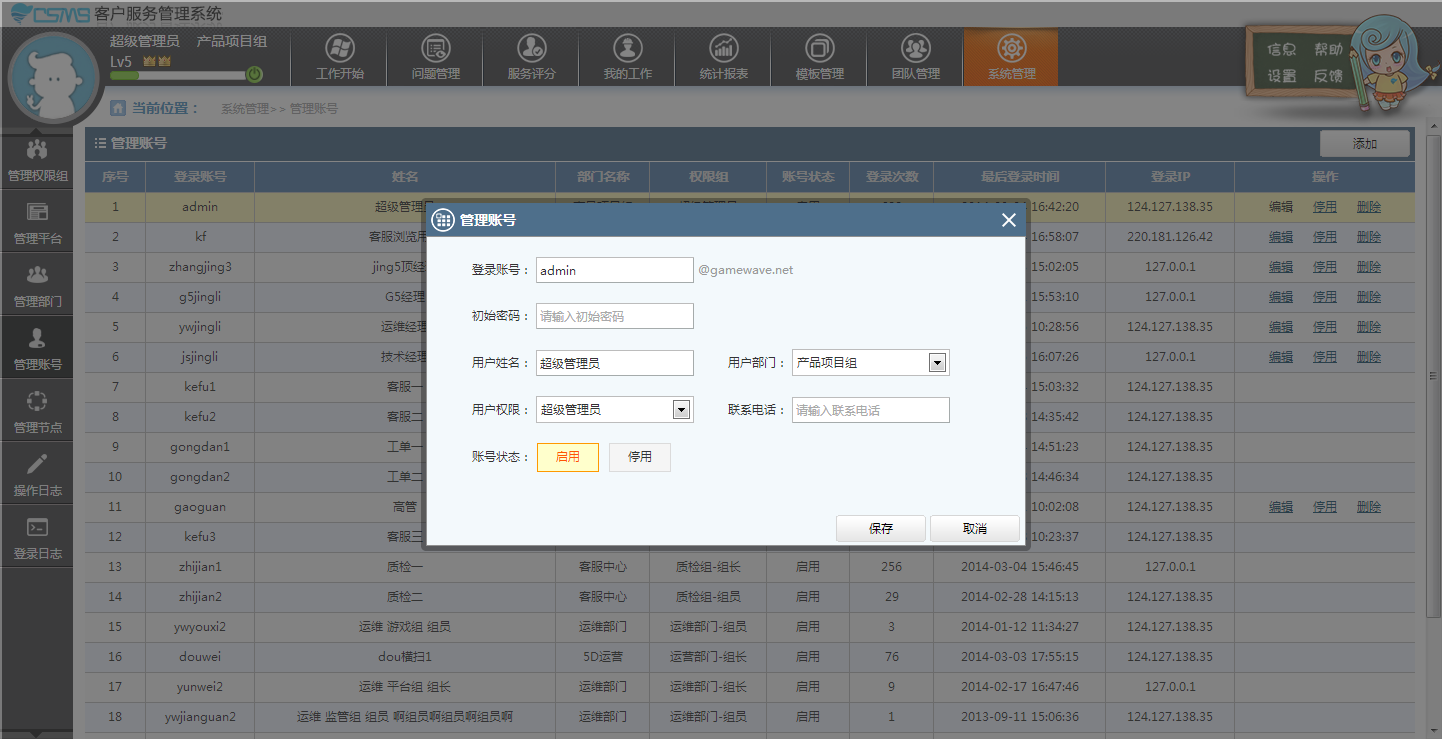Image resolution: width=1442 pixels, height=739 pixels.
Task: Click 编辑 in the gaoguan row
Action: (1281, 507)
